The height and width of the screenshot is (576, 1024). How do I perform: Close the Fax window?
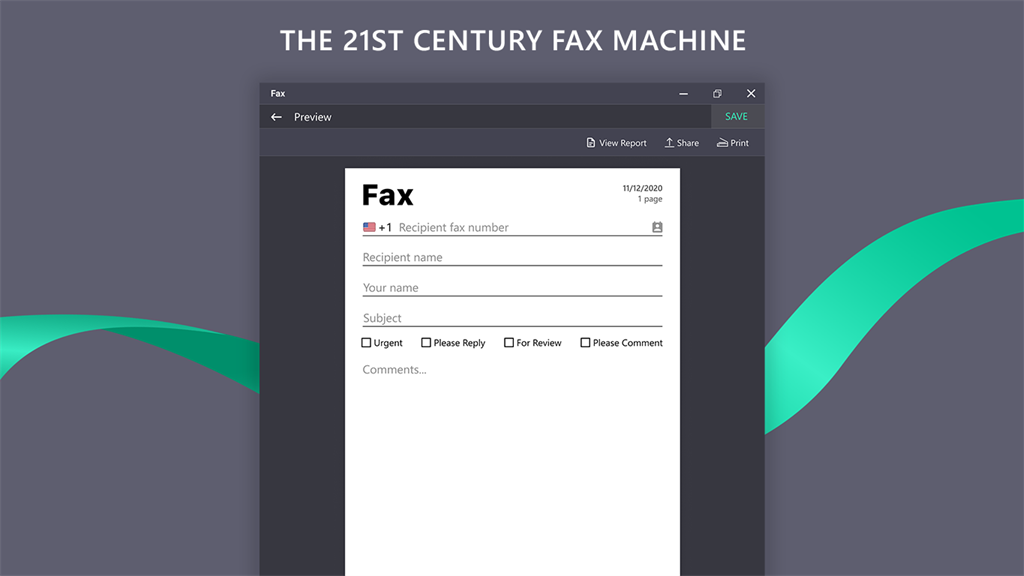[751, 93]
